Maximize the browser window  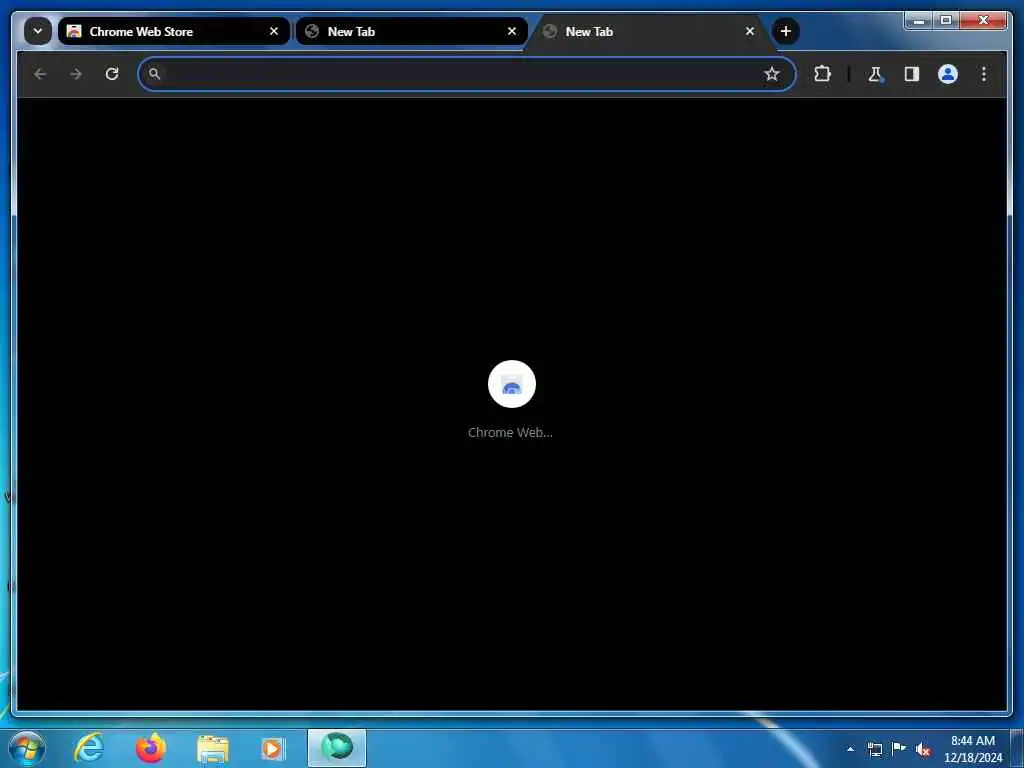(x=946, y=20)
